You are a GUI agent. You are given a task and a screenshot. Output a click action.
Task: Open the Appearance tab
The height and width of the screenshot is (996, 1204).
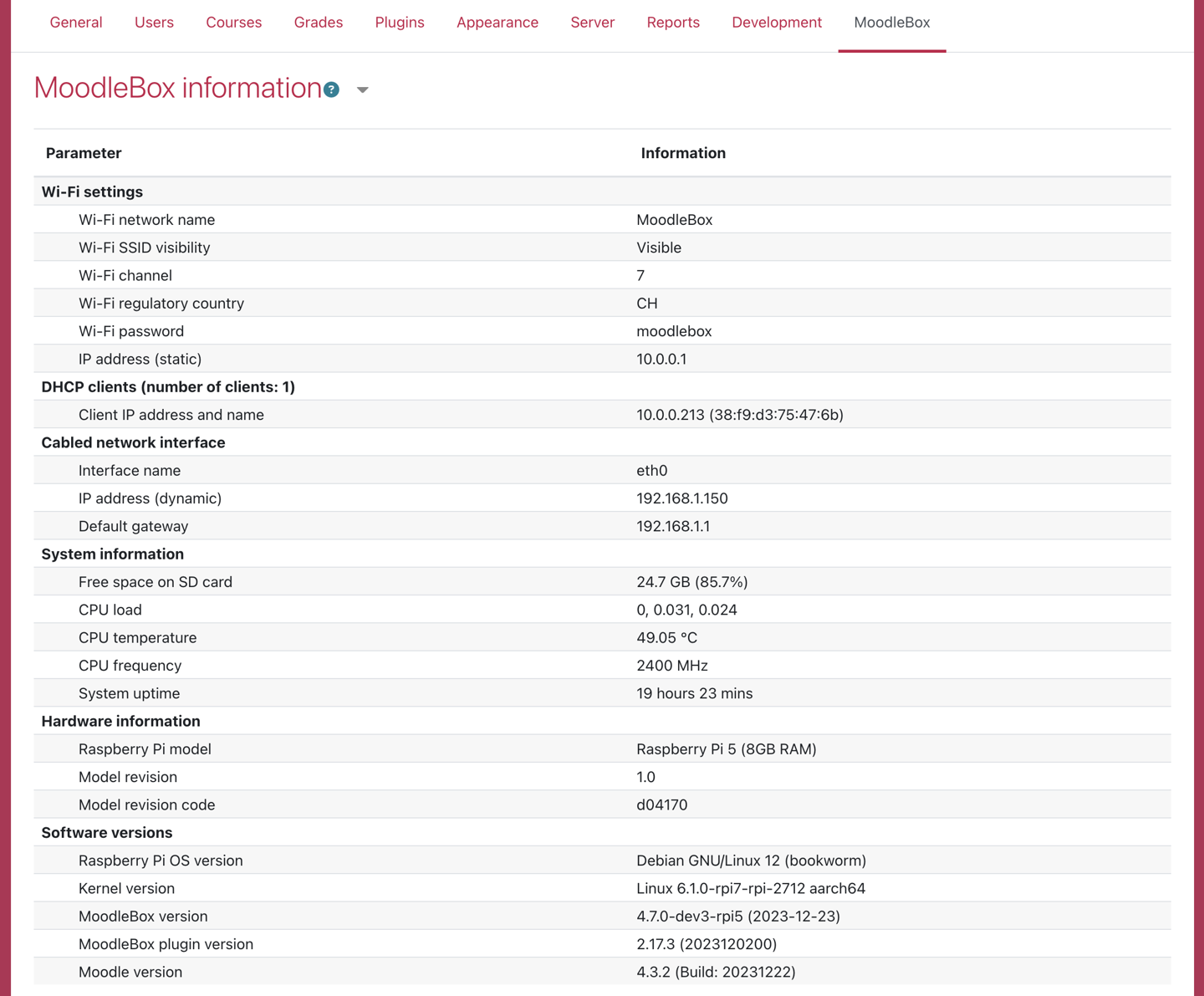coord(497,23)
